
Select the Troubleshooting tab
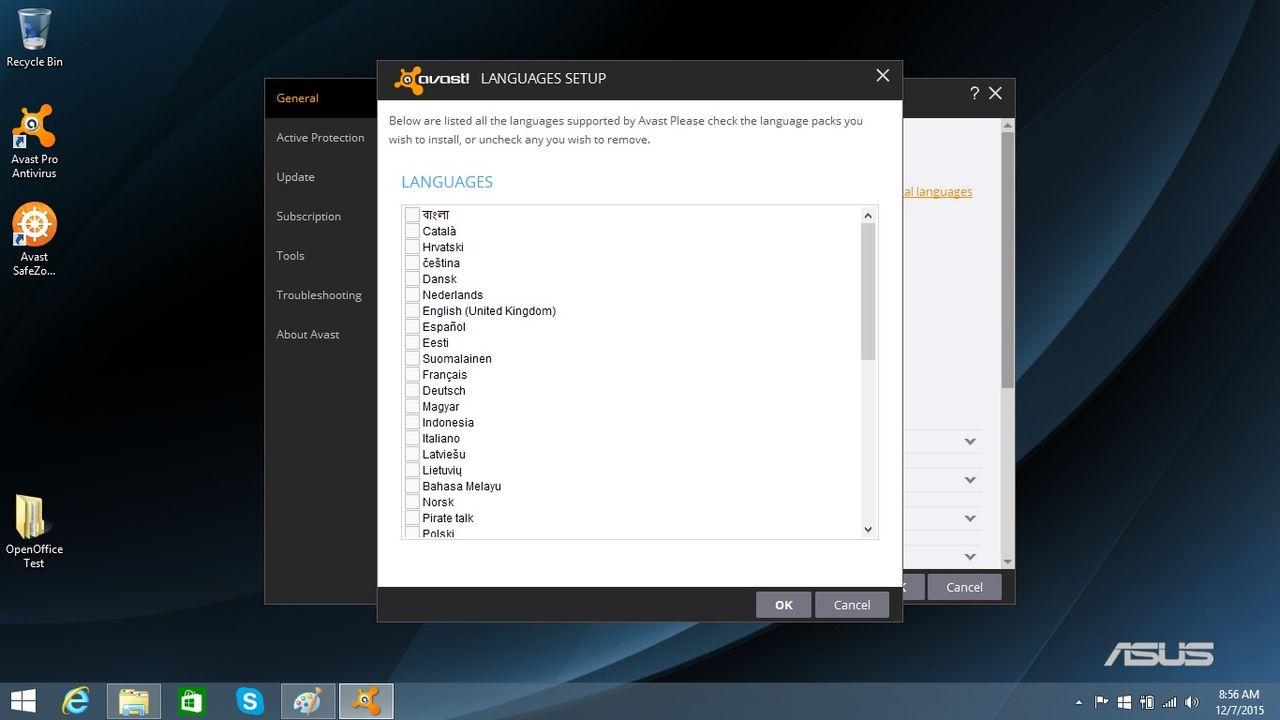320,295
